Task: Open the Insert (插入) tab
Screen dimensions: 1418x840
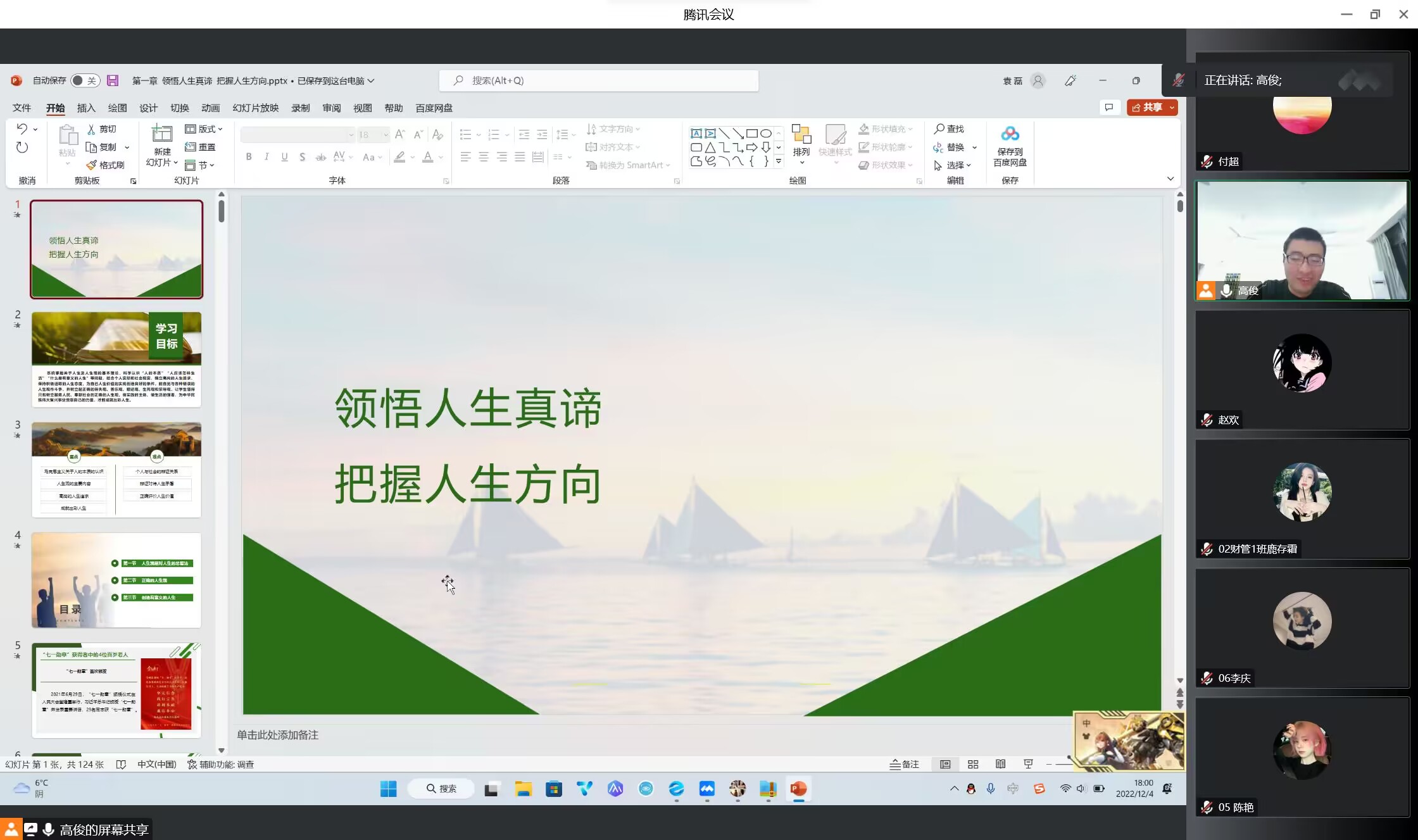Action: tap(86, 108)
